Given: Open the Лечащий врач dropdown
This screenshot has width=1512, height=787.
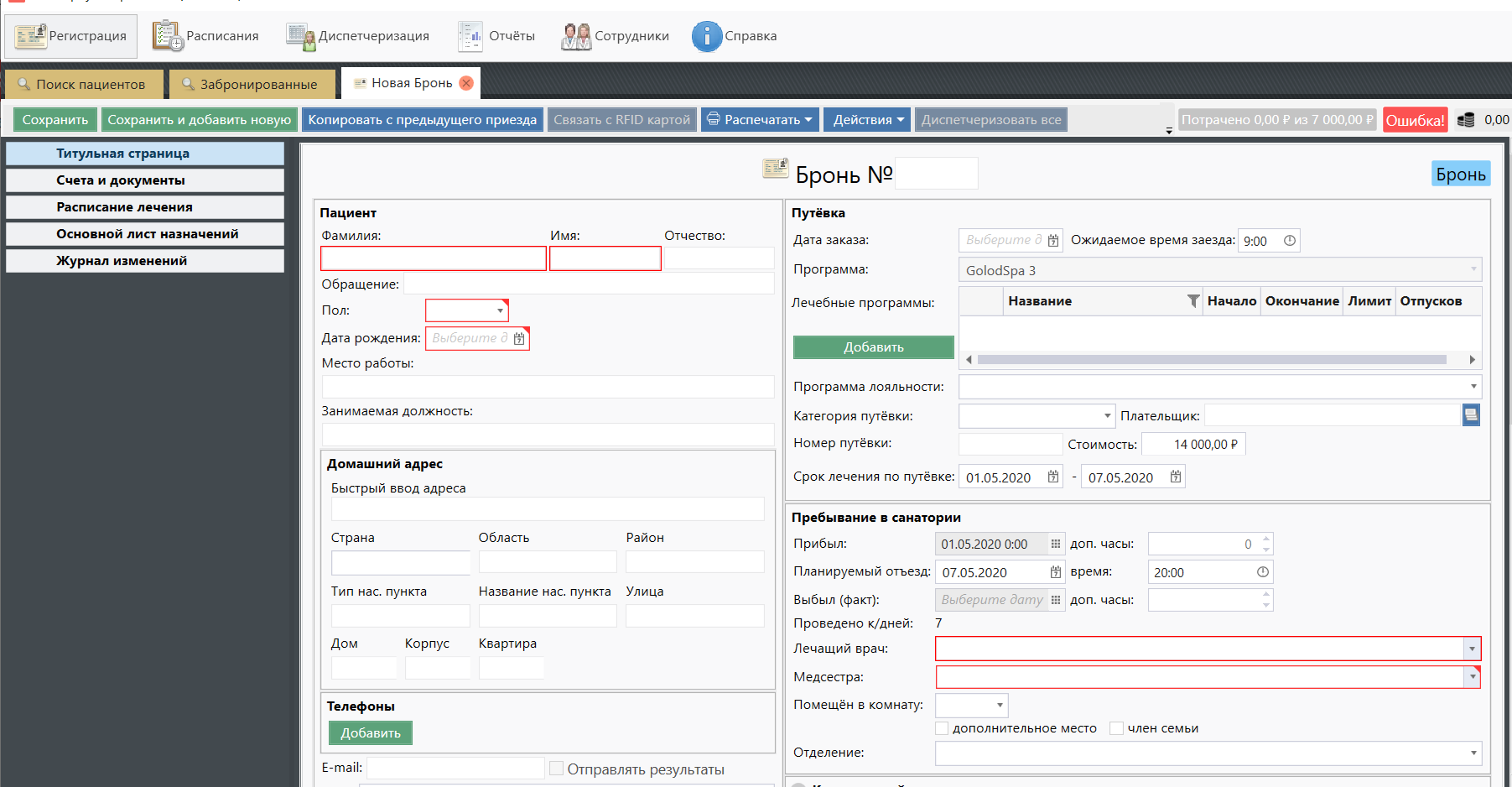Looking at the screenshot, I should point(1471,649).
